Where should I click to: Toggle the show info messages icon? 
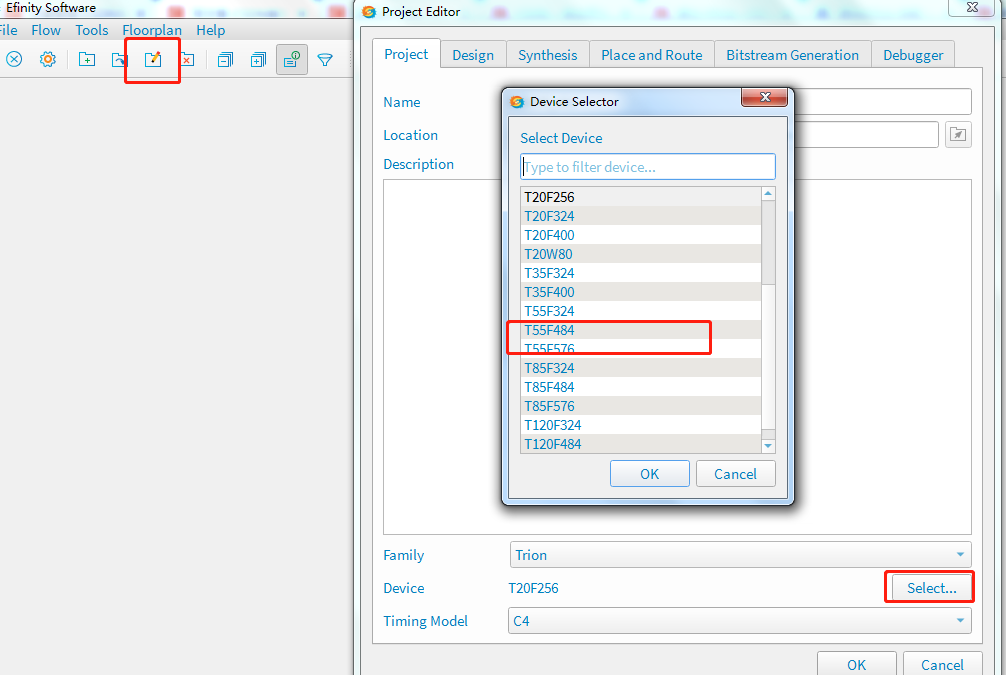tap(292, 60)
